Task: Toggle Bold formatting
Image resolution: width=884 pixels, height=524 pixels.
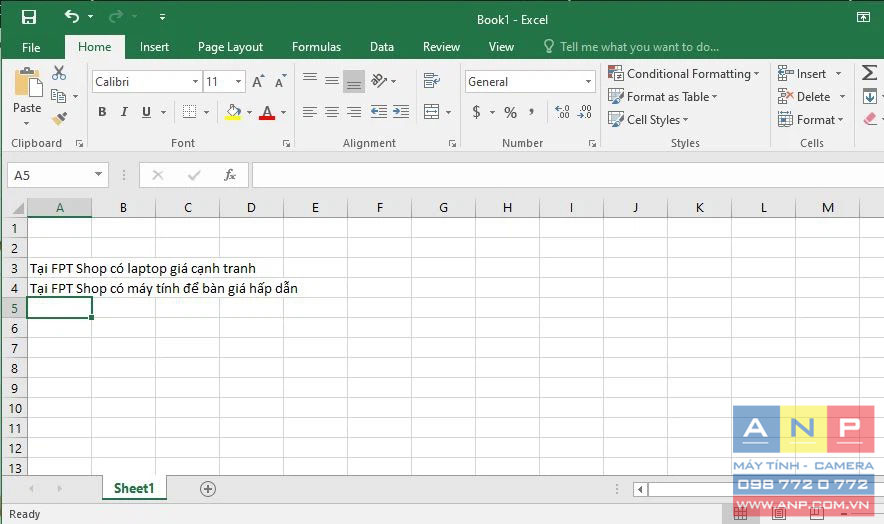Action: tap(102, 112)
